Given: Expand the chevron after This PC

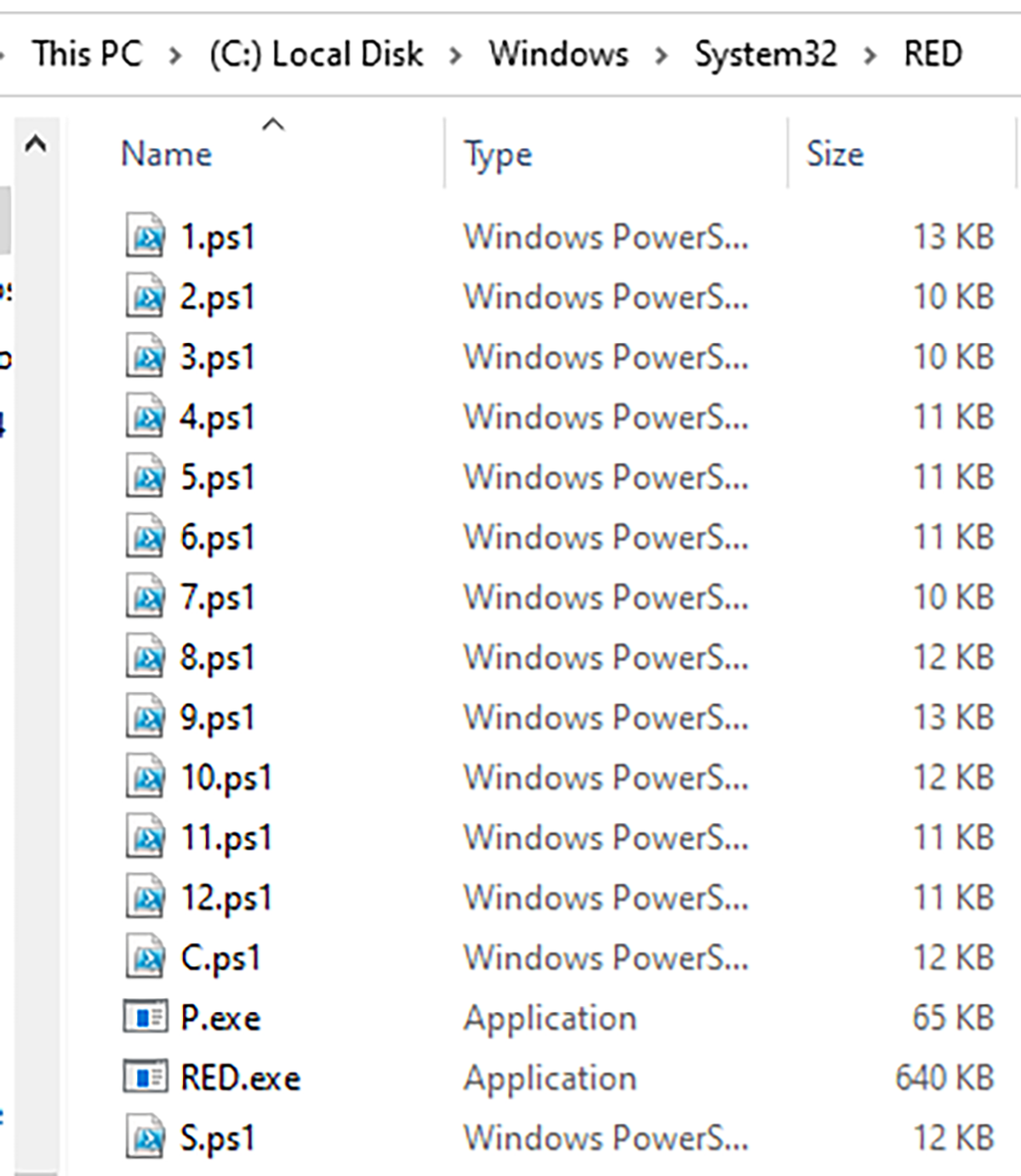Looking at the screenshot, I should pos(175,56).
